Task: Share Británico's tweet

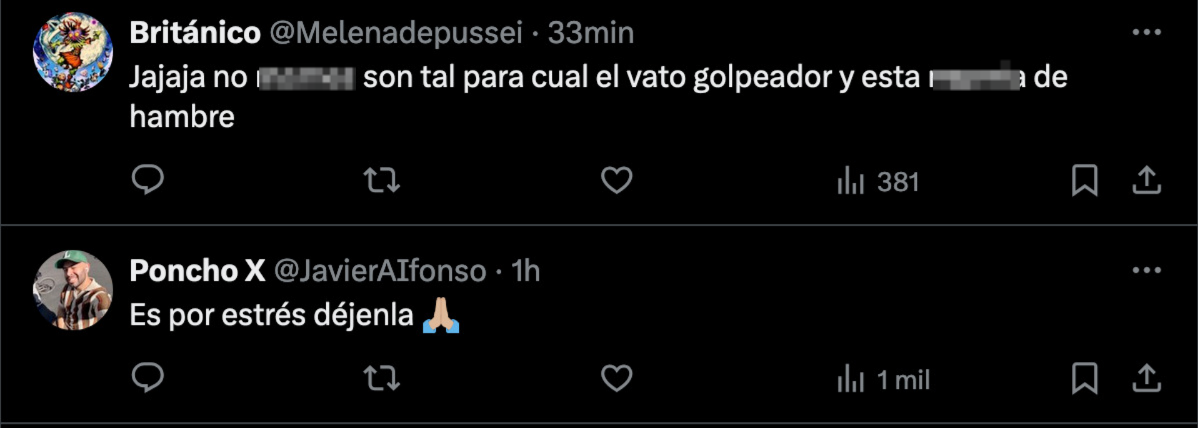Action: click(x=1146, y=180)
